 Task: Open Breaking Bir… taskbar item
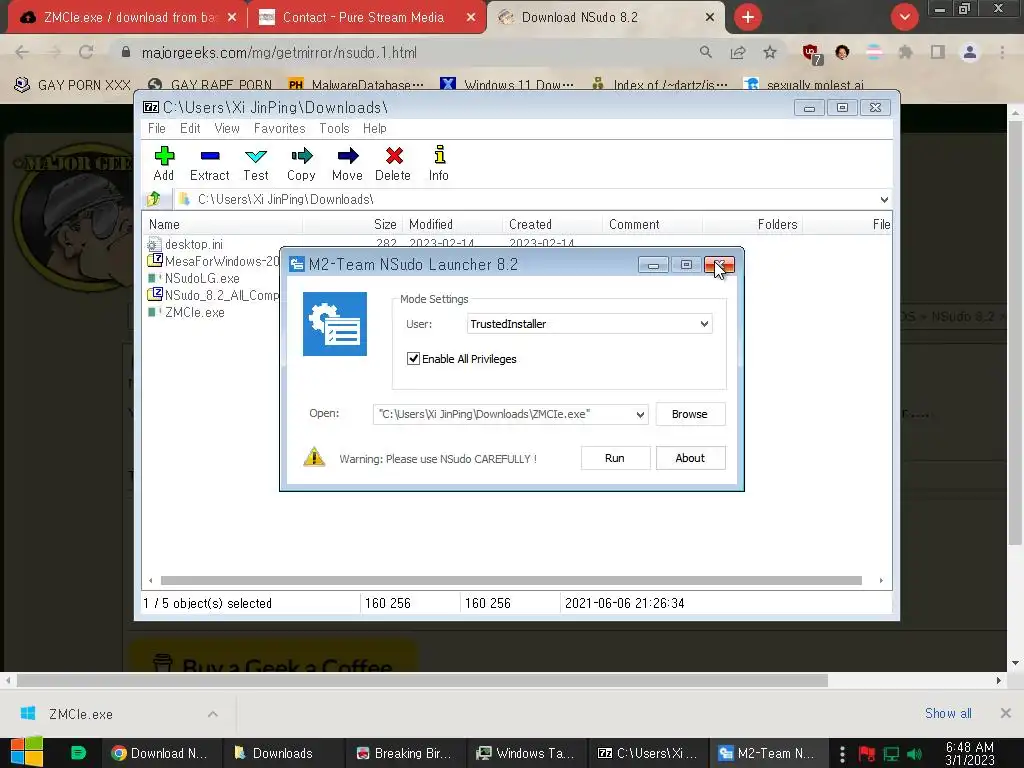[405, 753]
